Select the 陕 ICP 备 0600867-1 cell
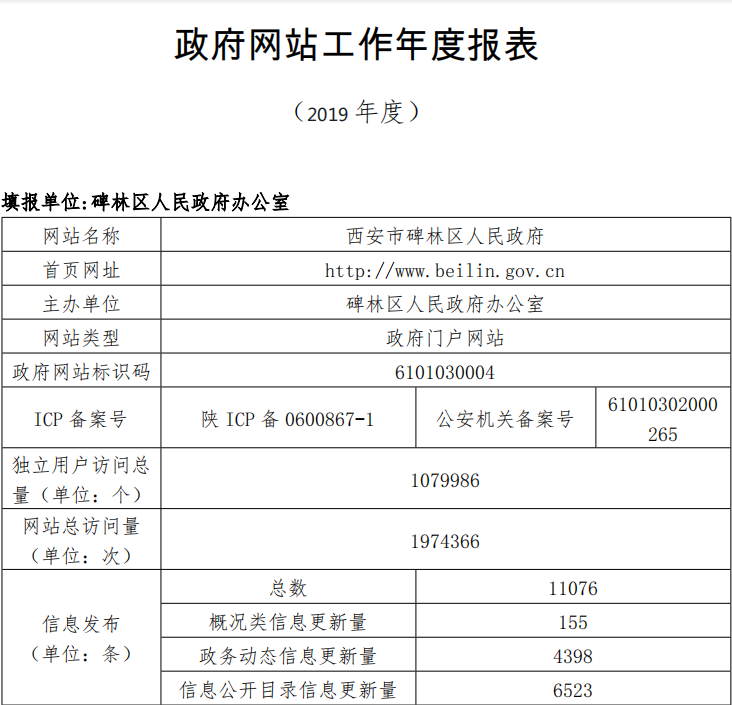The image size is (732, 705). (x=288, y=419)
